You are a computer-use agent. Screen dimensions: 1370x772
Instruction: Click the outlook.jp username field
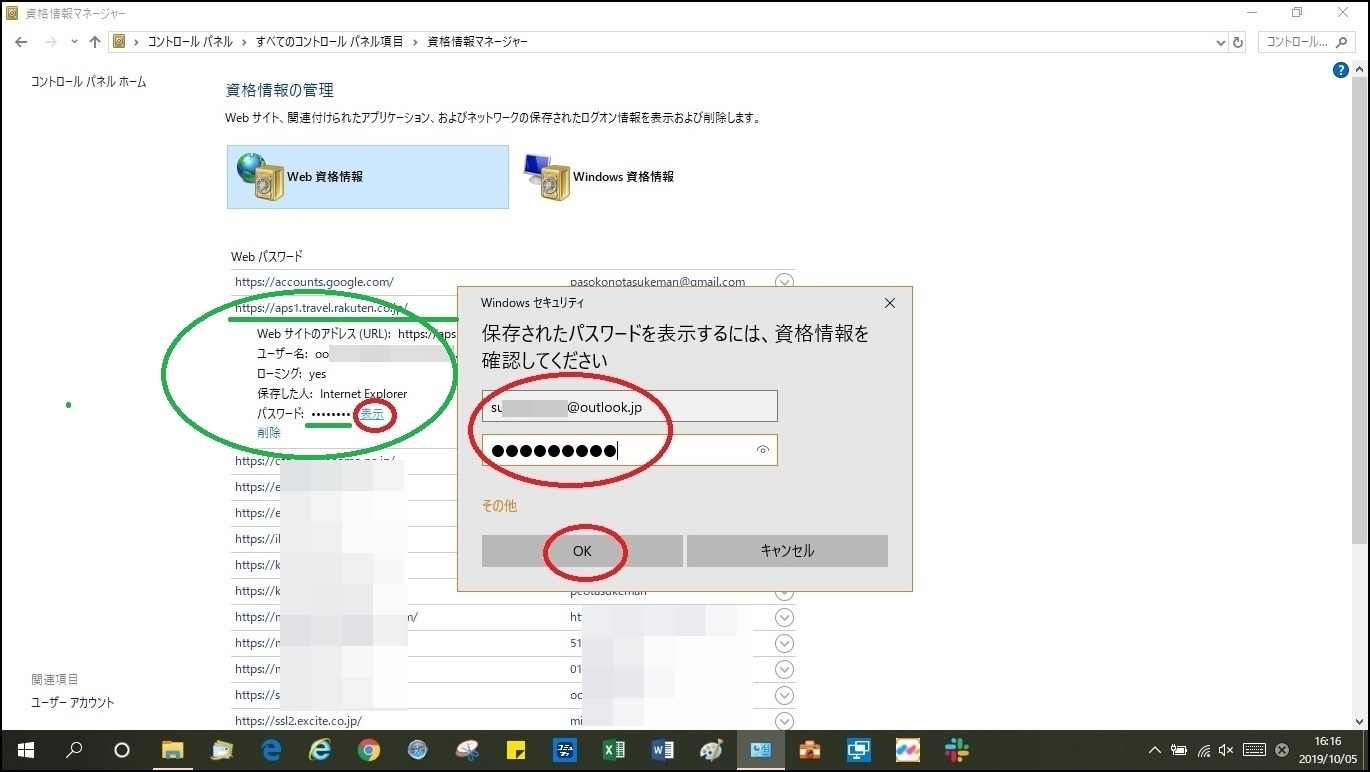click(629, 406)
